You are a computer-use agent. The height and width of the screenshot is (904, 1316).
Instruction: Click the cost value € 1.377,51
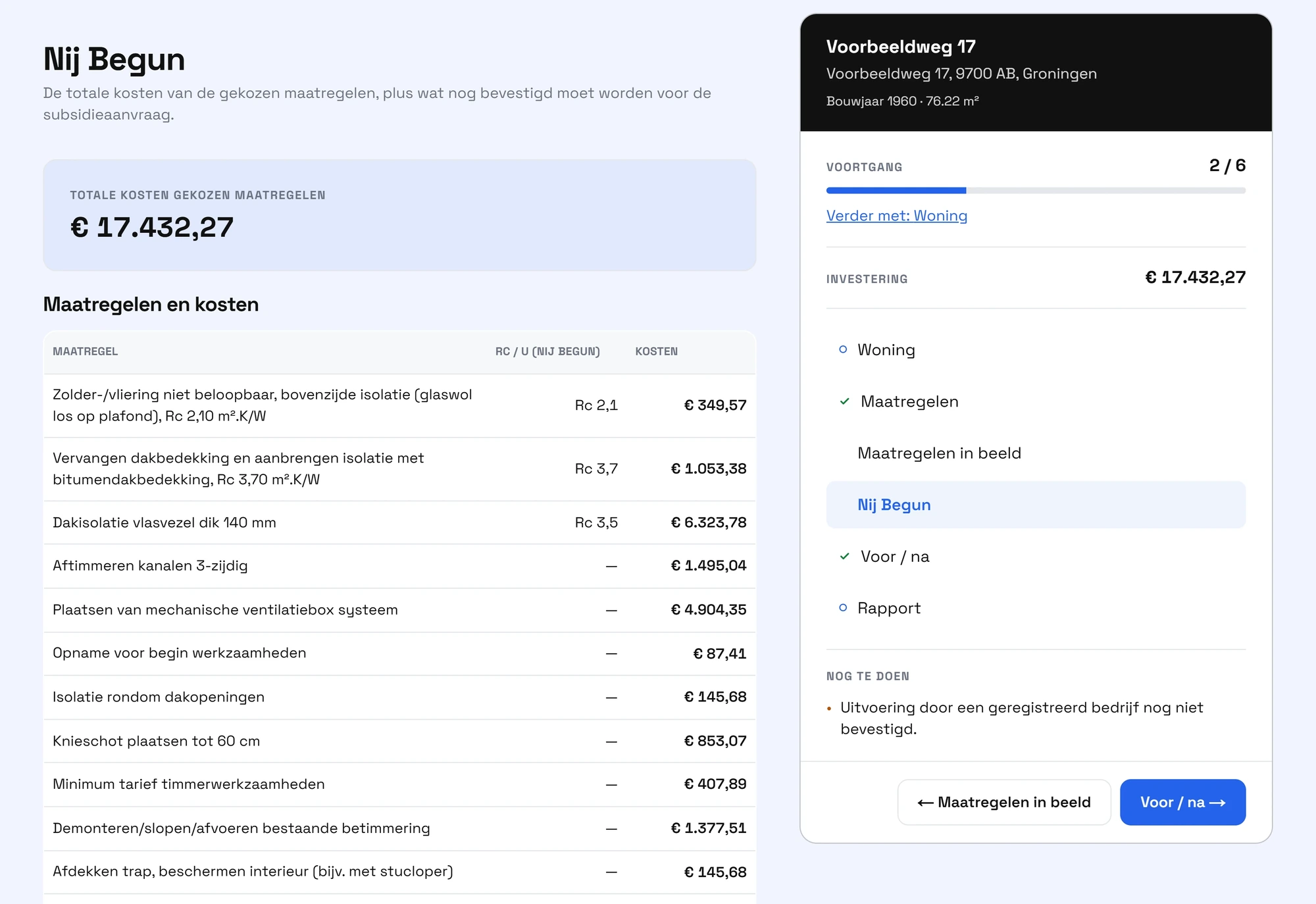[x=709, y=828]
